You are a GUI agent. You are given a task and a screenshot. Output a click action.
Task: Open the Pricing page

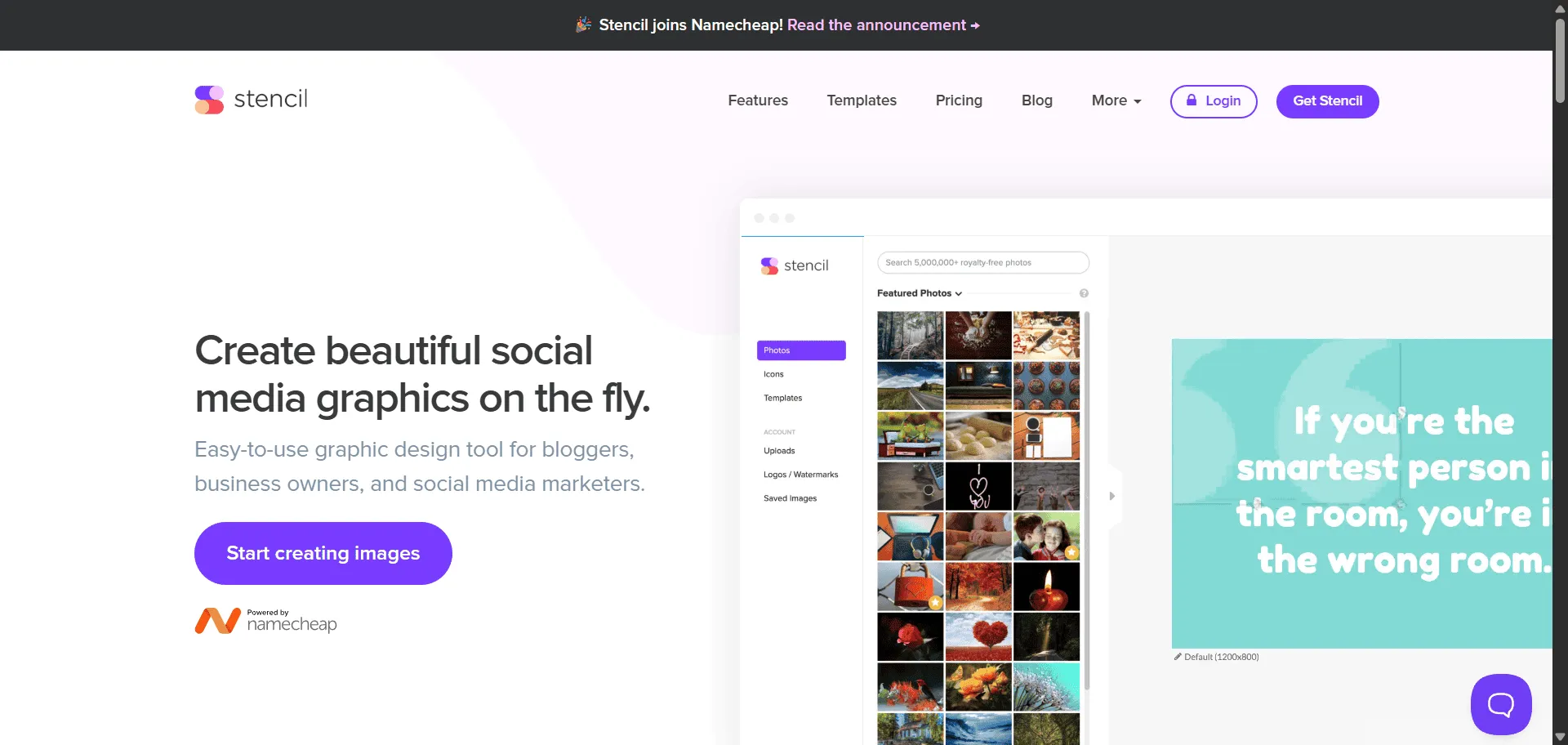(x=958, y=100)
